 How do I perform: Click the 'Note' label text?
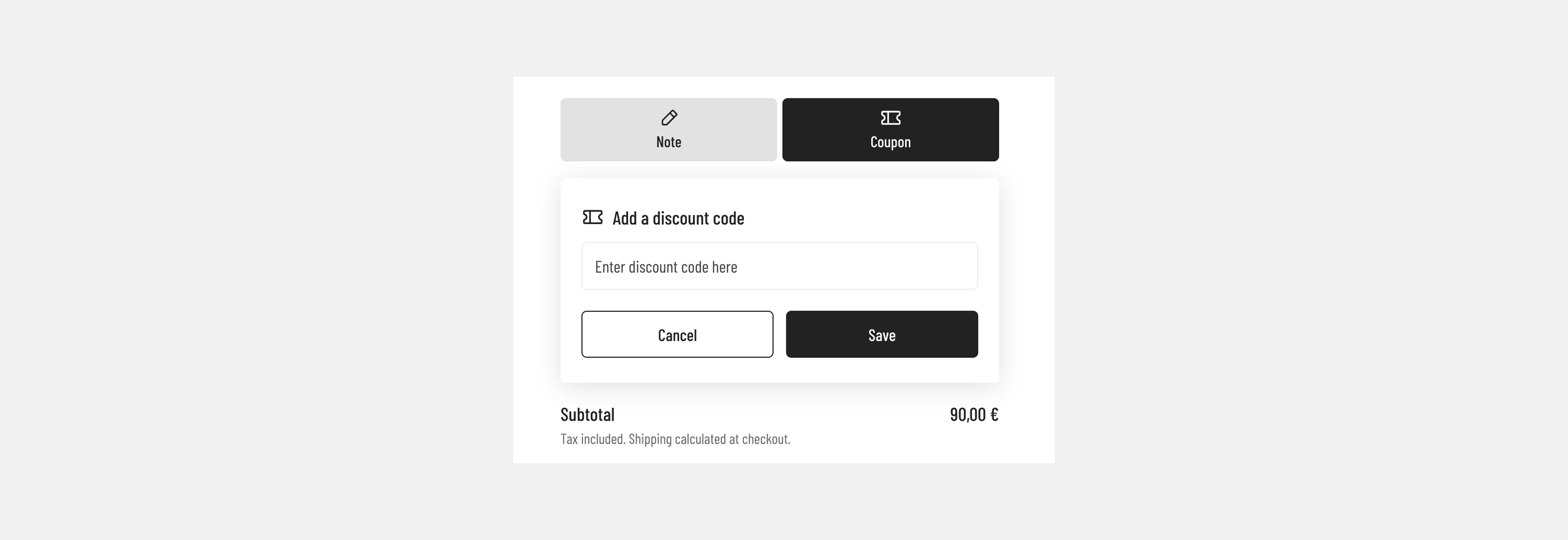coord(668,142)
